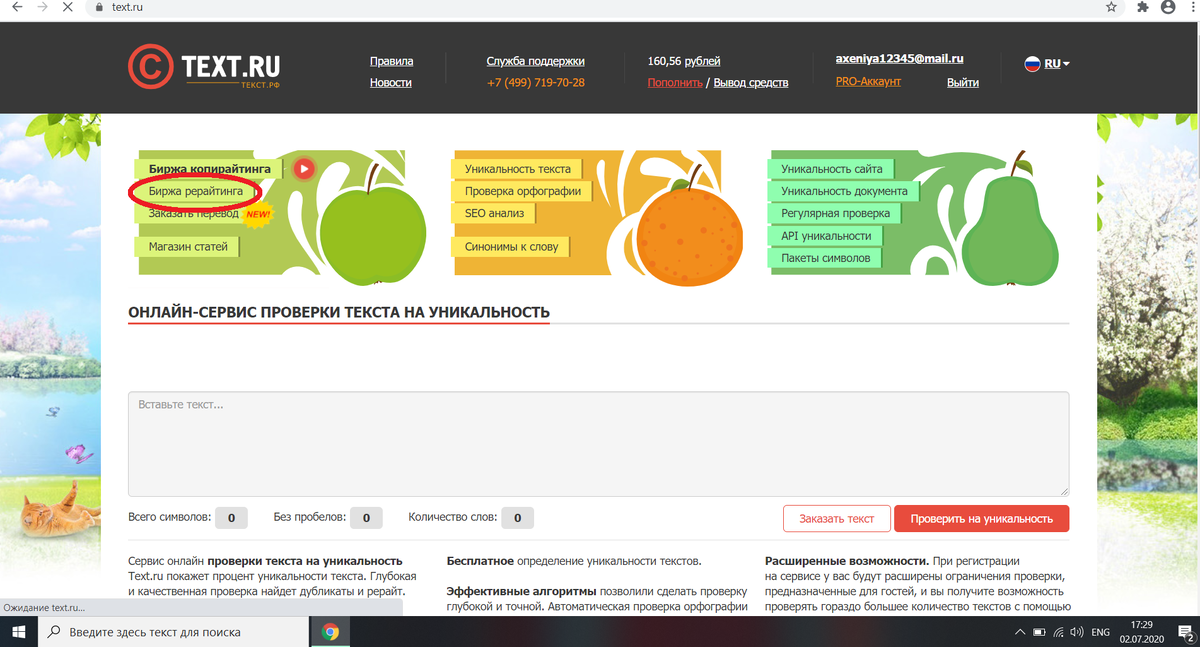
Task: Click Проверить на уникальность
Action: (x=981, y=519)
